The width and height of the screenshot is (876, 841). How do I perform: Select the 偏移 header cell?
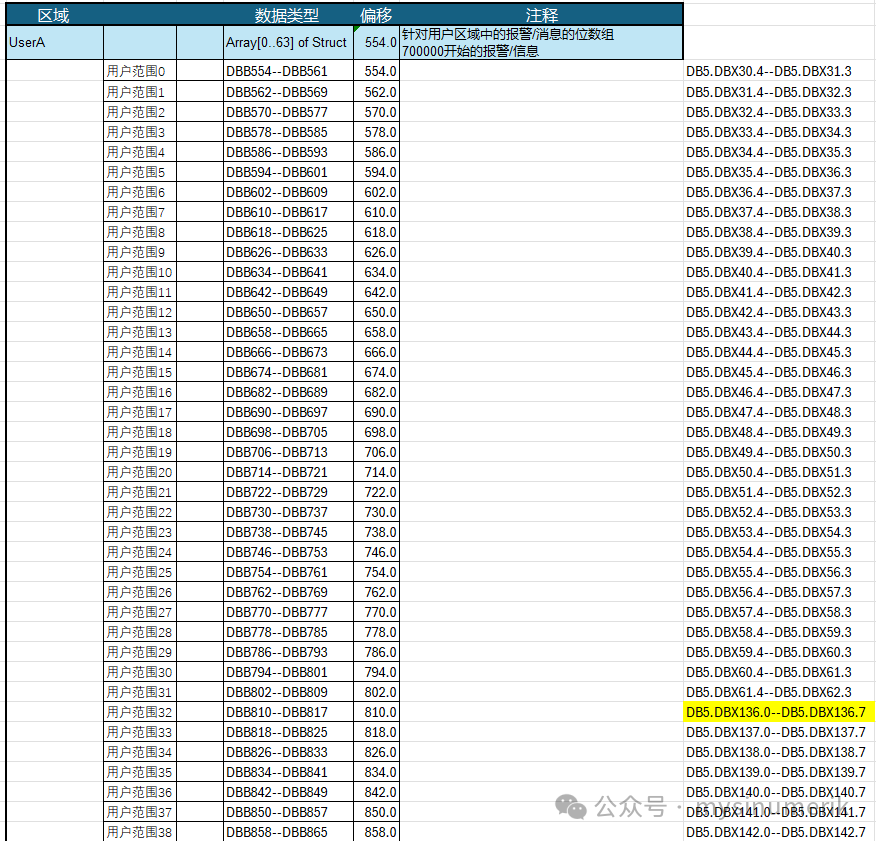[x=376, y=15]
